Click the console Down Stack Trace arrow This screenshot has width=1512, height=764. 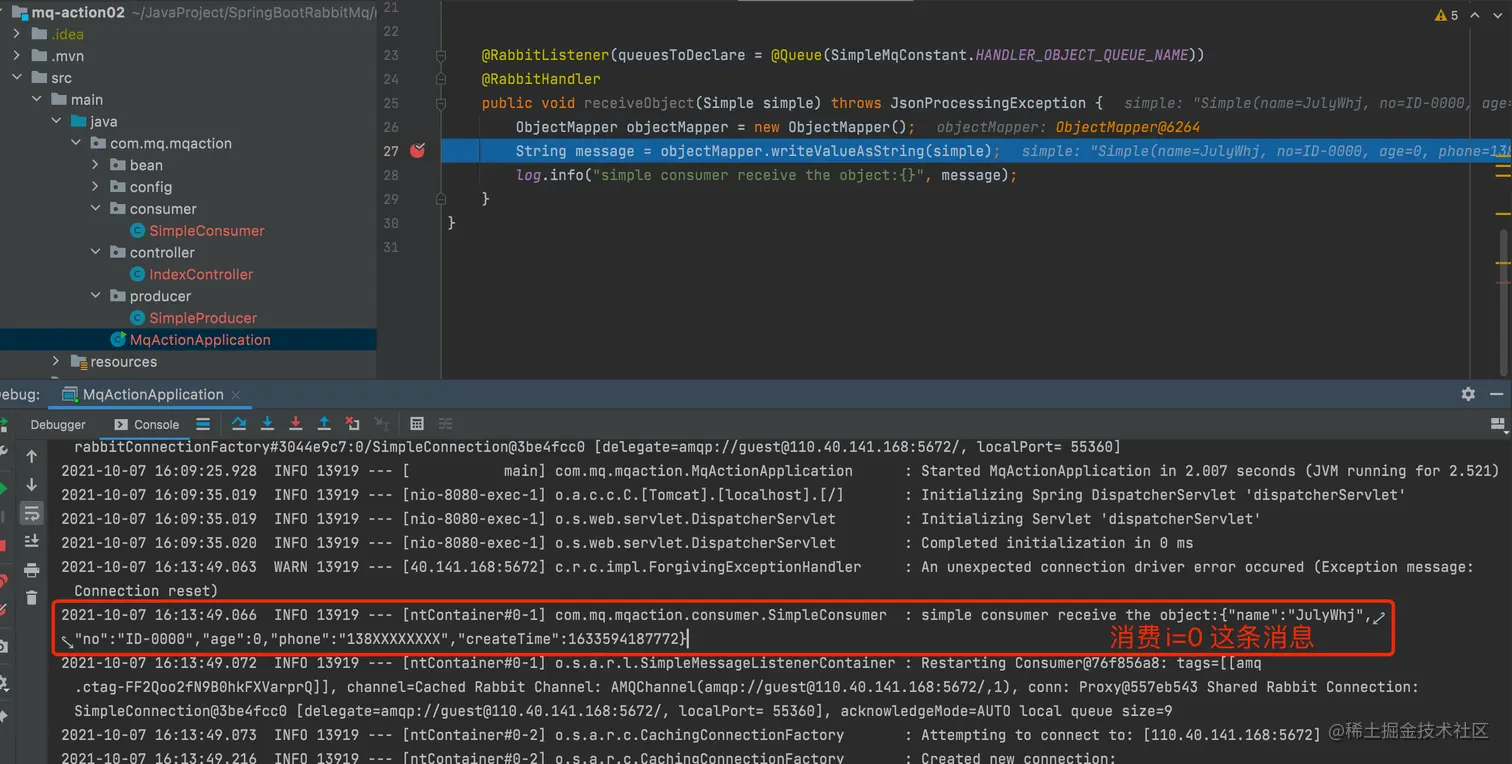pyautogui.click(x=31, y=484)
